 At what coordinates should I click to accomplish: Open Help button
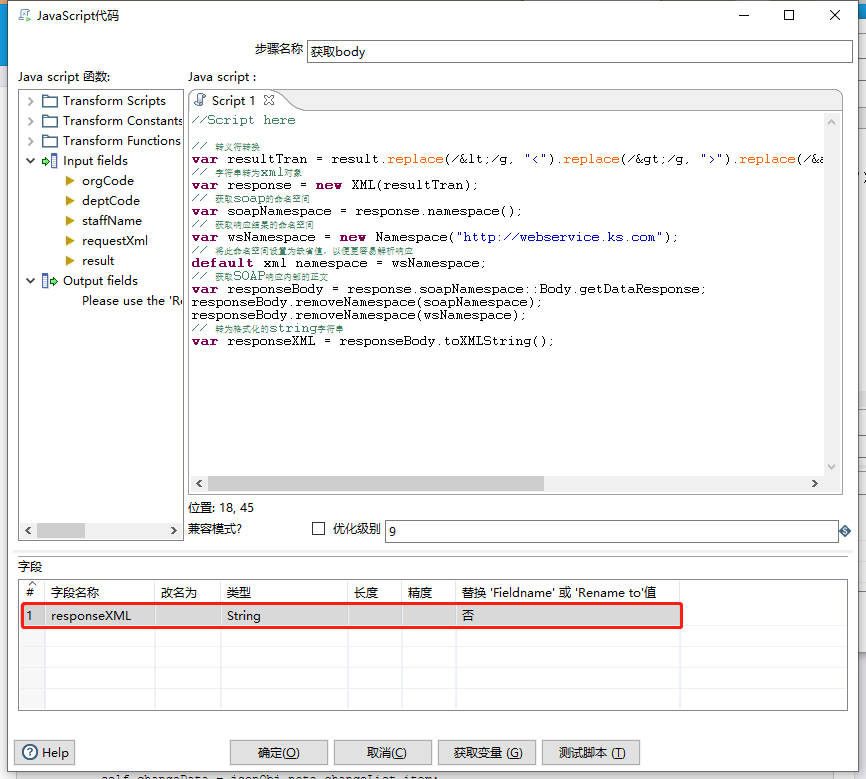(45, 752)
